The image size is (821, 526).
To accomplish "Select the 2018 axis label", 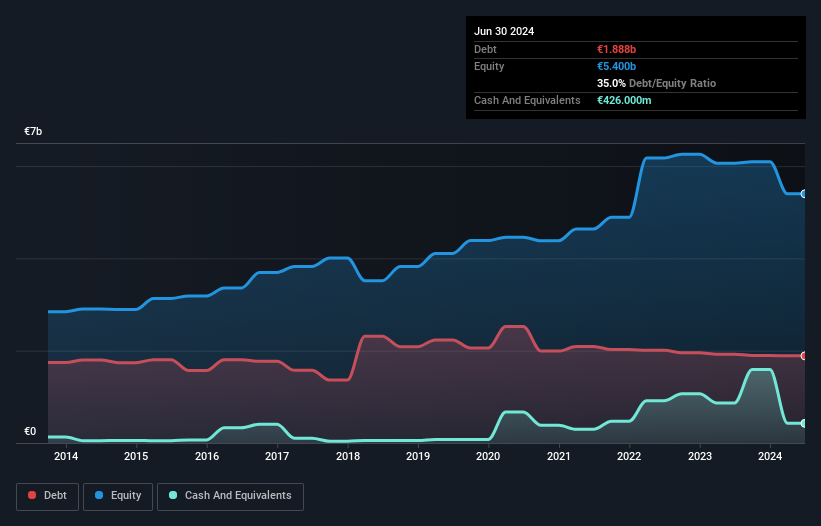I will 348,456.
